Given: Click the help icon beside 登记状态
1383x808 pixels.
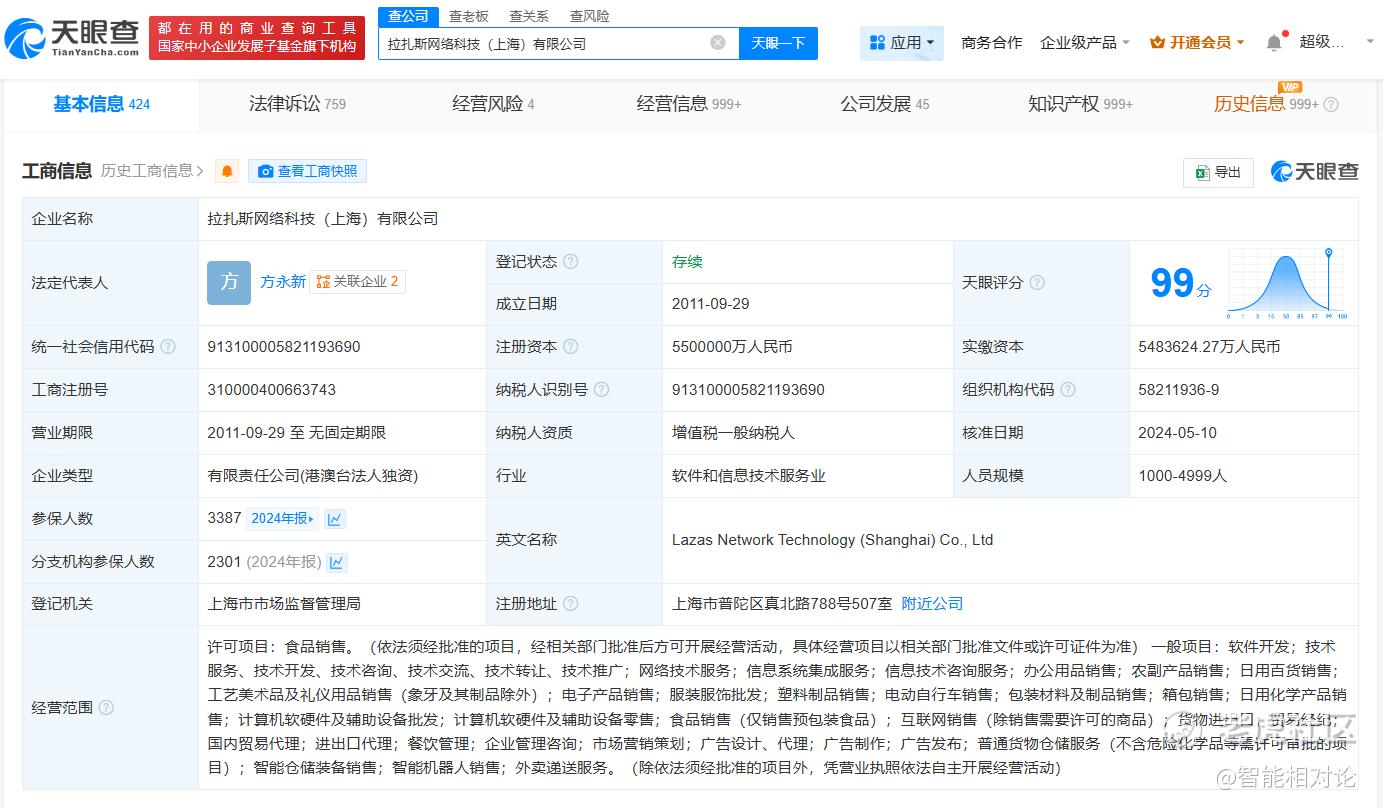Looking at the screenshot, I should click(570, 261).
